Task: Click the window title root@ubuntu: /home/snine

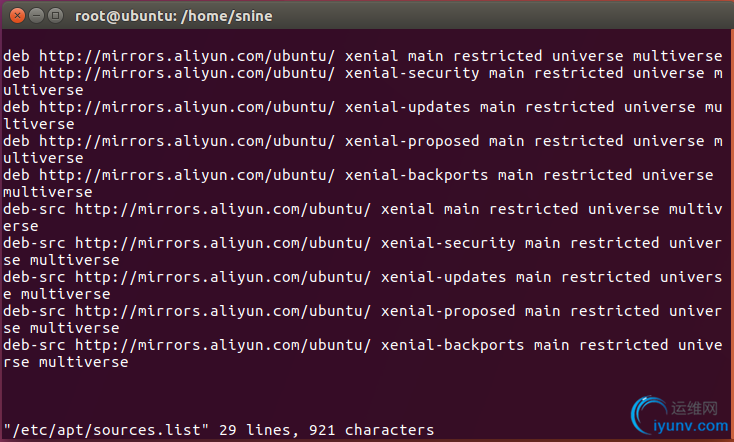Action: [174, 16]
